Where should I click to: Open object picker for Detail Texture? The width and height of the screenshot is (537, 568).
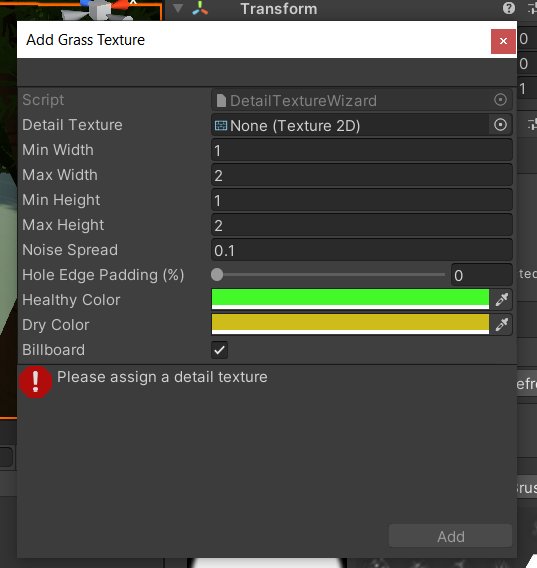[x=500, y=125]
